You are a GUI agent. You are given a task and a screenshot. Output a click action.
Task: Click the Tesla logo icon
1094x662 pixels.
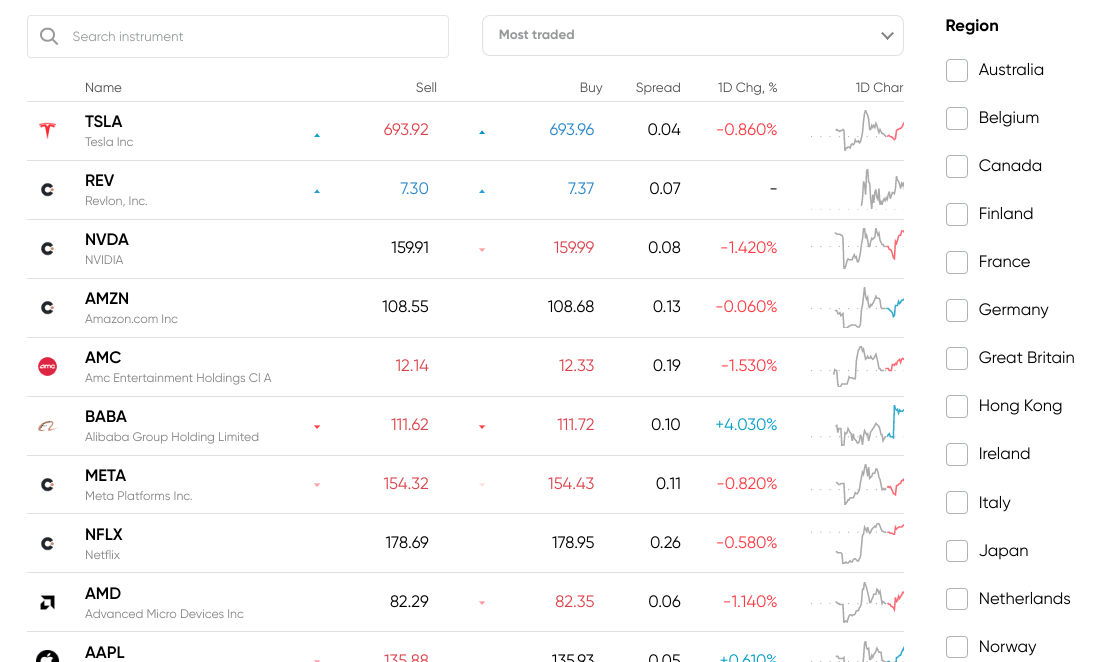click(x=47, y=130)
